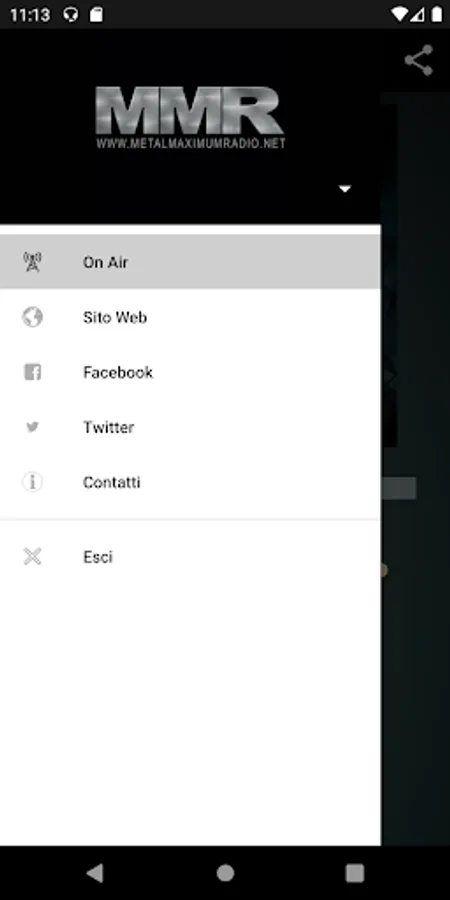Viewport: 450px width, 900px height.
Task: Click the Facebook logo icon
Action: click(x=32, y=372)
